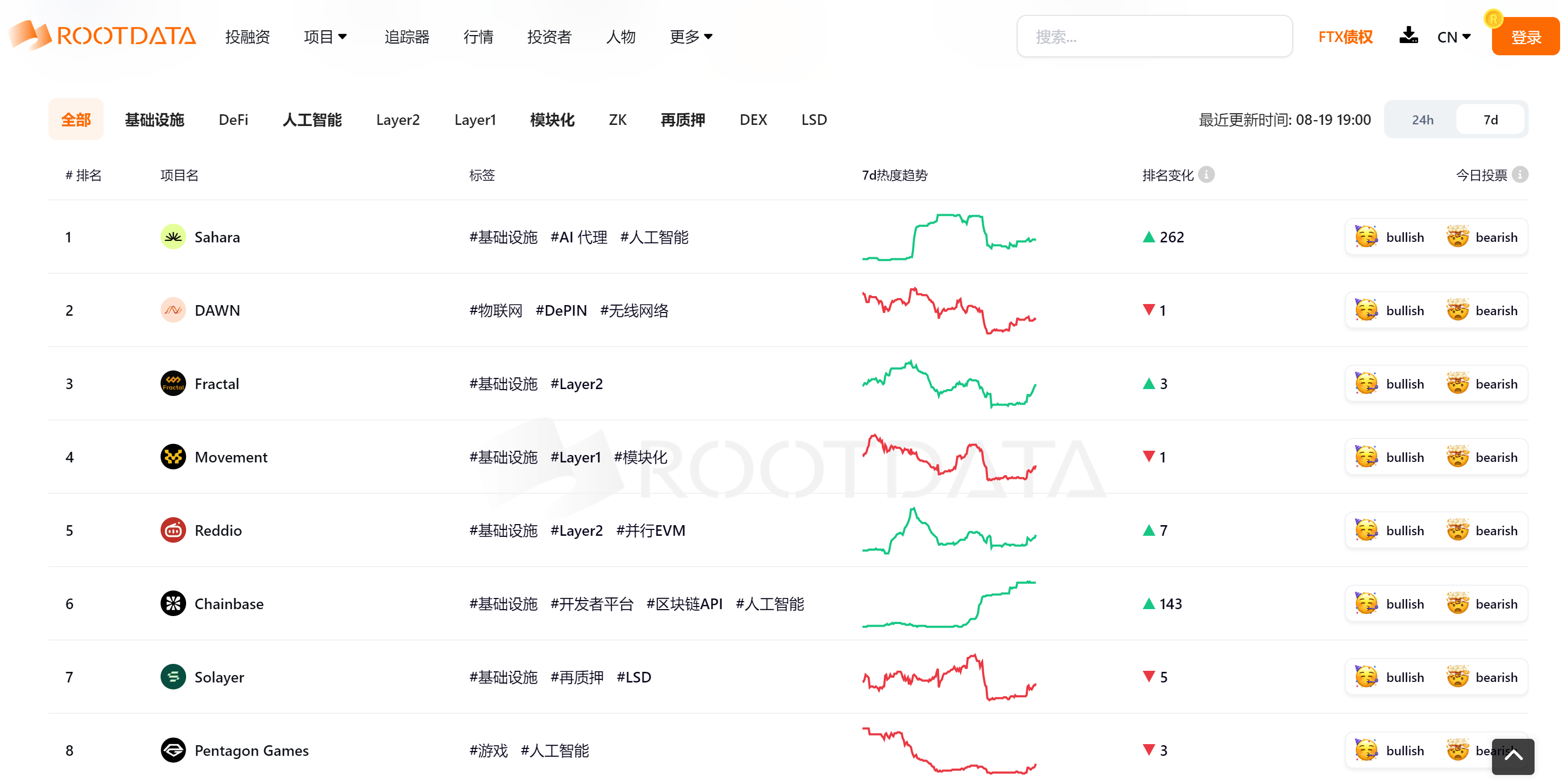Expand the 项目 dropdown menu
Screen dimensions: 1567x784
click(x=325, y=37)
